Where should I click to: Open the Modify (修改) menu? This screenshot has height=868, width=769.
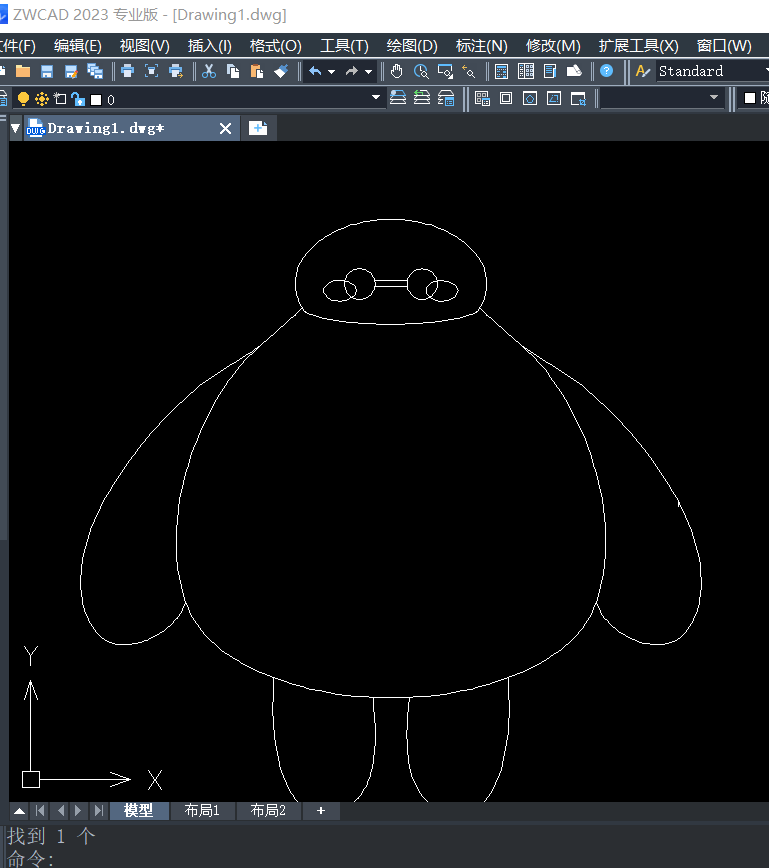click(553, 45)
